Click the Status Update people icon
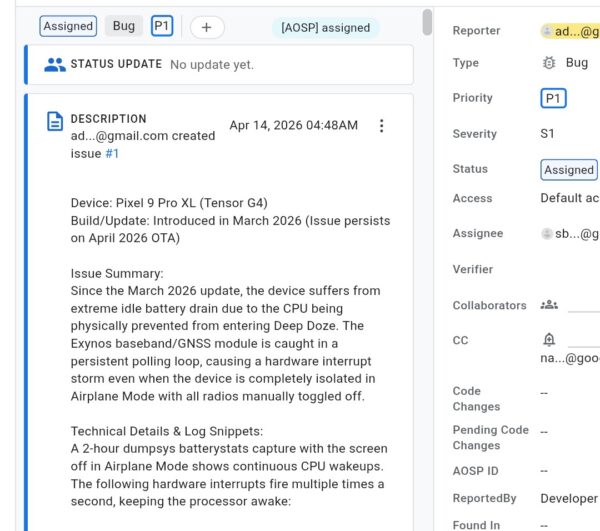The image size is (600, 531). tap(55, 65)
